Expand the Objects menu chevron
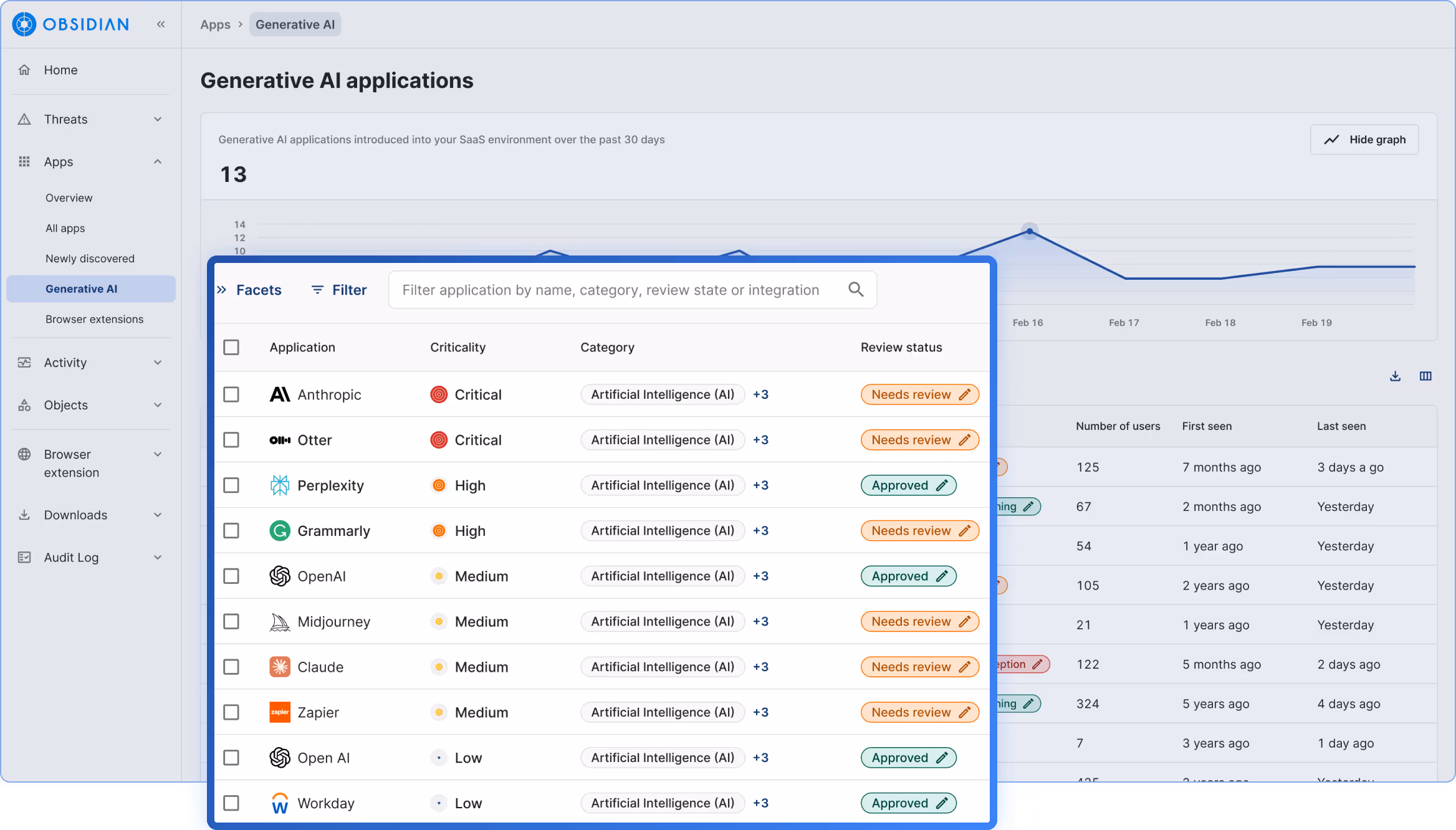 158,405
